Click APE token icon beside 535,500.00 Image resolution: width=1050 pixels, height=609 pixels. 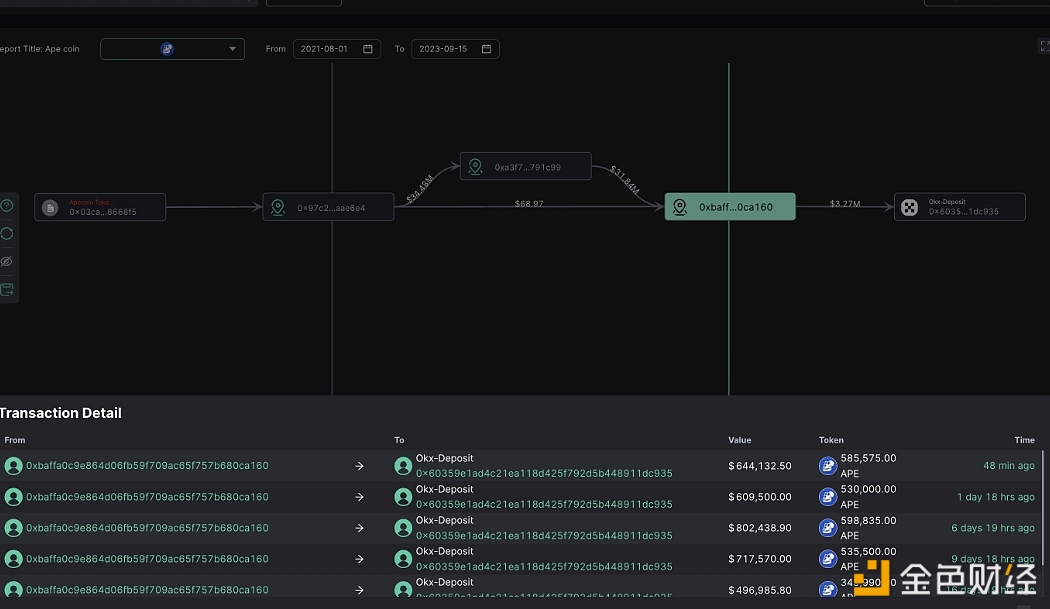pos(828,559)
